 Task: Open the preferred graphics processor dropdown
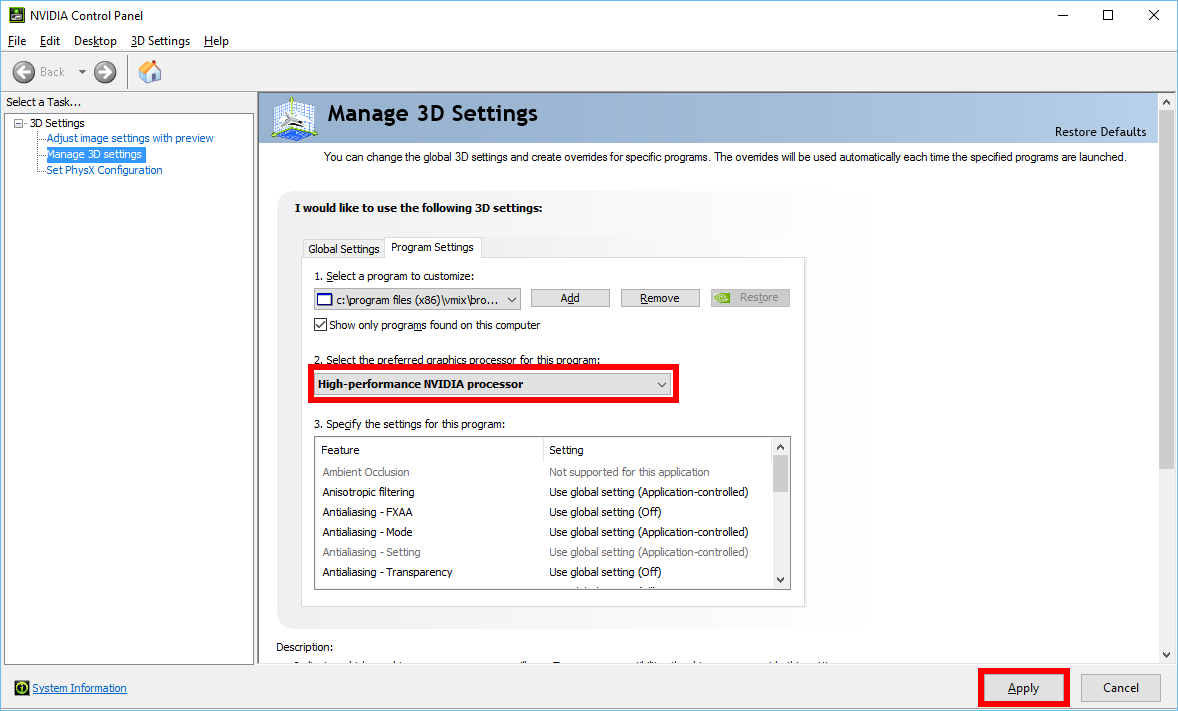pyautogui.click(x=490, y=384)
